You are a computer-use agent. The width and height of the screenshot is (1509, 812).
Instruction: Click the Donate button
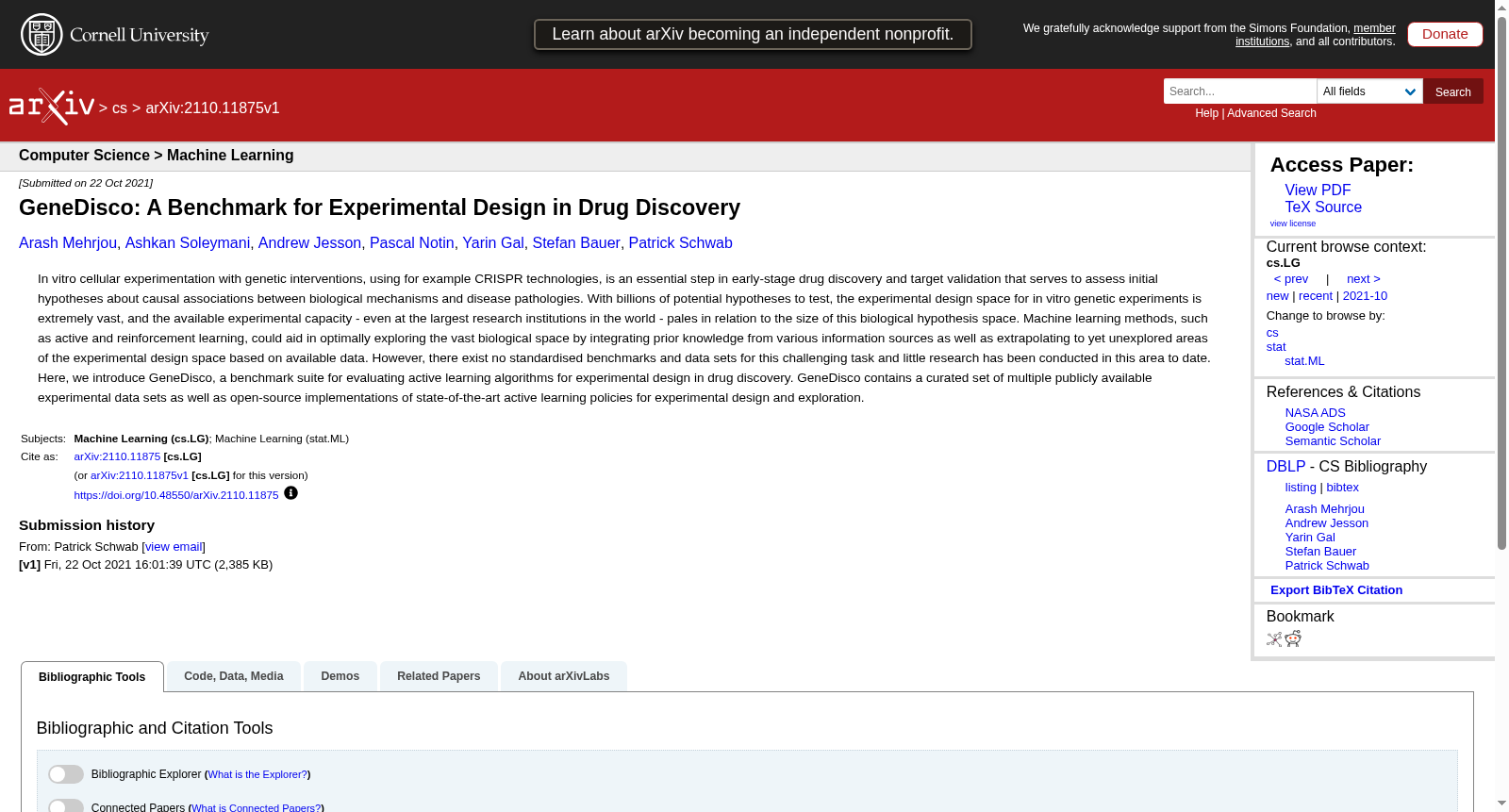pos(1445,34)
